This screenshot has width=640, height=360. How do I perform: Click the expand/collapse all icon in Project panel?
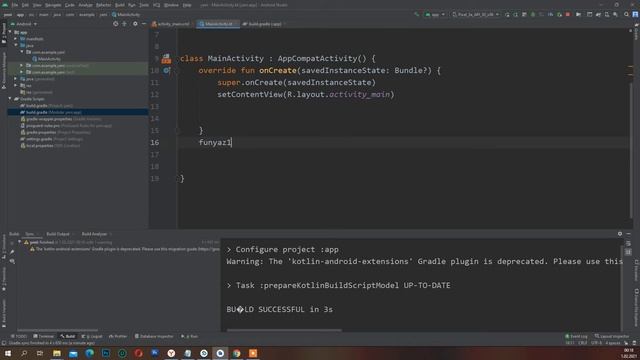124,24
